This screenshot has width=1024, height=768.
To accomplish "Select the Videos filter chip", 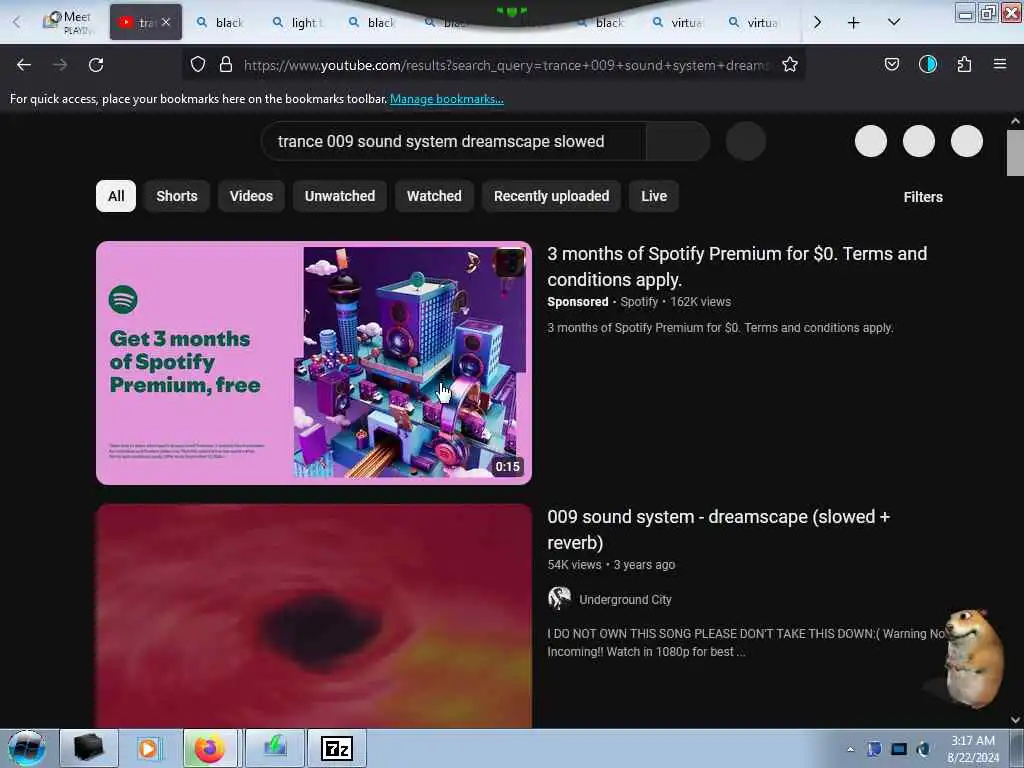I will [x=251, y=196].
